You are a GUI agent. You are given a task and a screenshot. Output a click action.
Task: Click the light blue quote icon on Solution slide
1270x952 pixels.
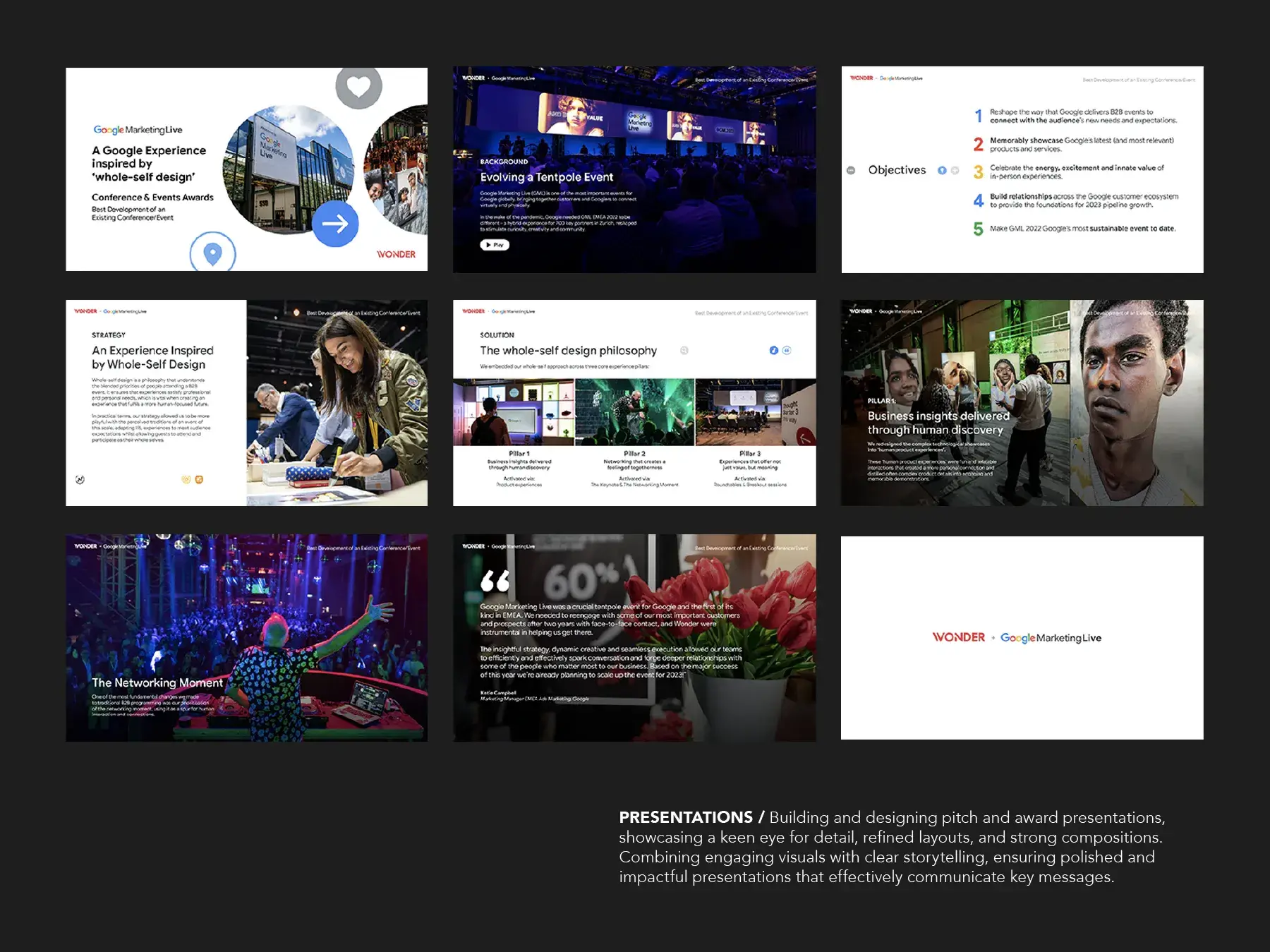(787, 350)
